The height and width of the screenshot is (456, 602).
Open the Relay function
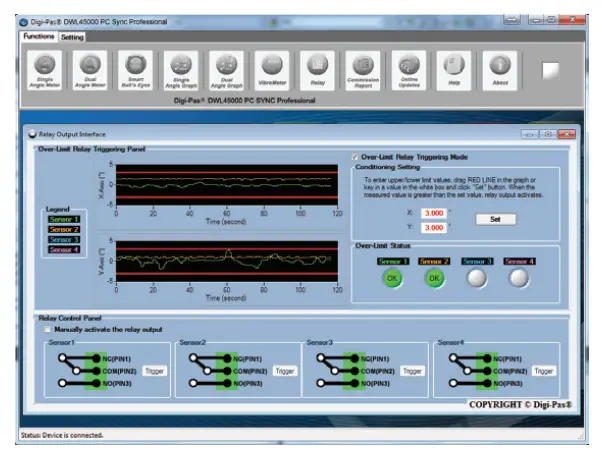318,71
